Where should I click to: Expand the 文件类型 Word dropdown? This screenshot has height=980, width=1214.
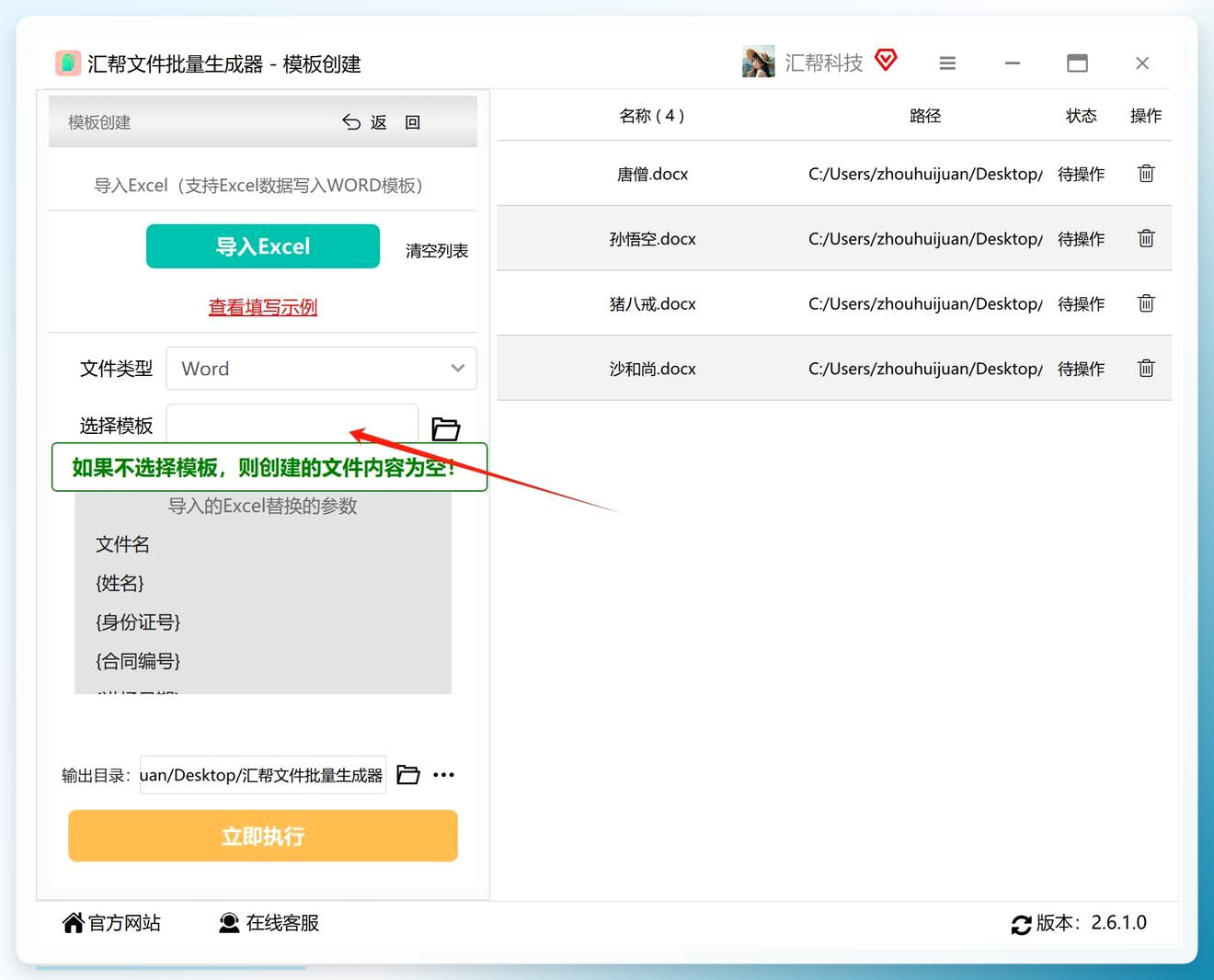[321, 369]
